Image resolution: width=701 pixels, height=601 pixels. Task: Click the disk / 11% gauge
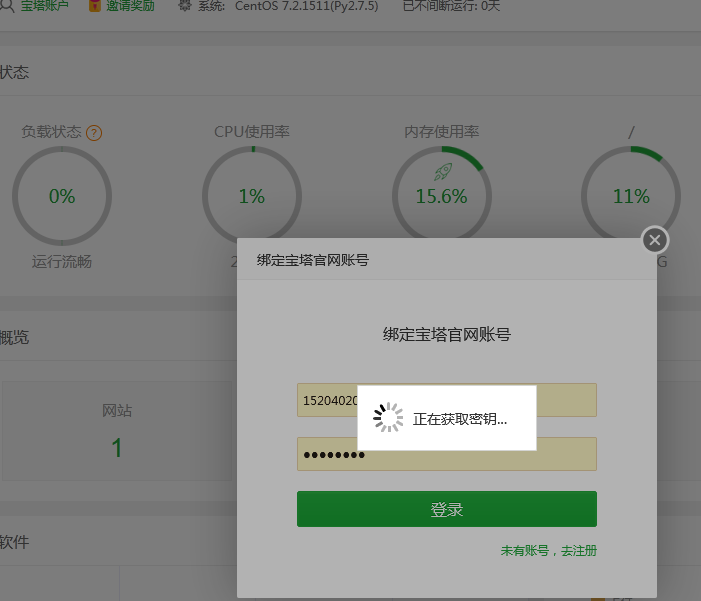(x=631, y=196)
